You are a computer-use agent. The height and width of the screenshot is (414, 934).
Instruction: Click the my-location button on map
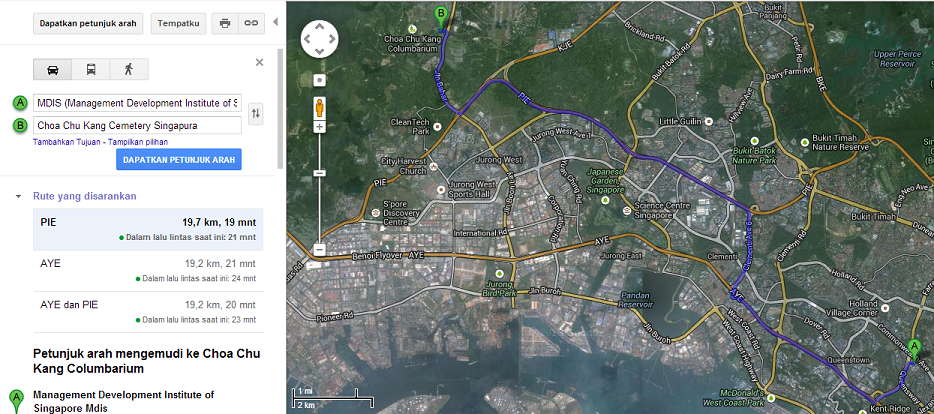pyautogui.click(x=319, y=80)
